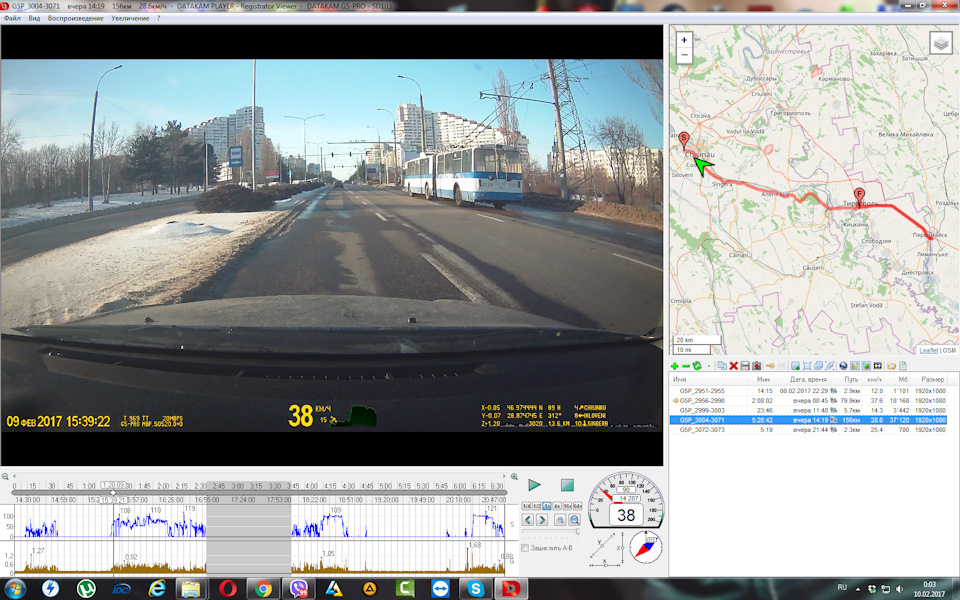Click the crop selection frame icon
Viewport: 960px width, 600px height.
(807, 366)
